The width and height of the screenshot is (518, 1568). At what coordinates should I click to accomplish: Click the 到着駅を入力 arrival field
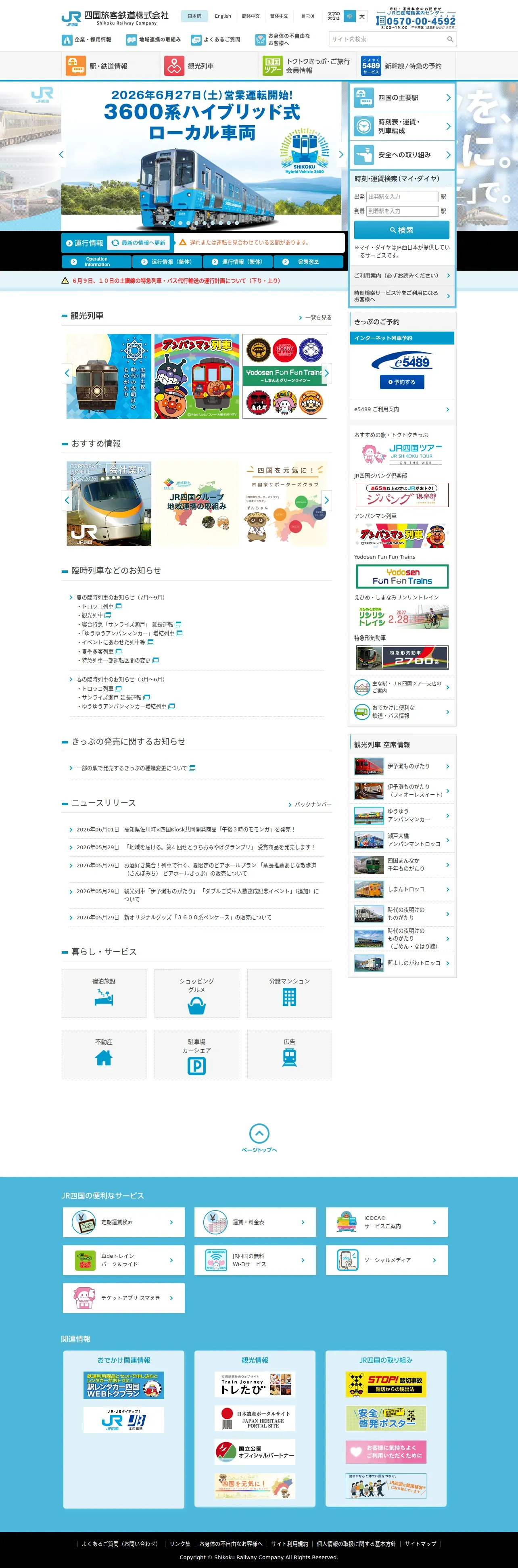pyautogui.click(x=402, y=211)
